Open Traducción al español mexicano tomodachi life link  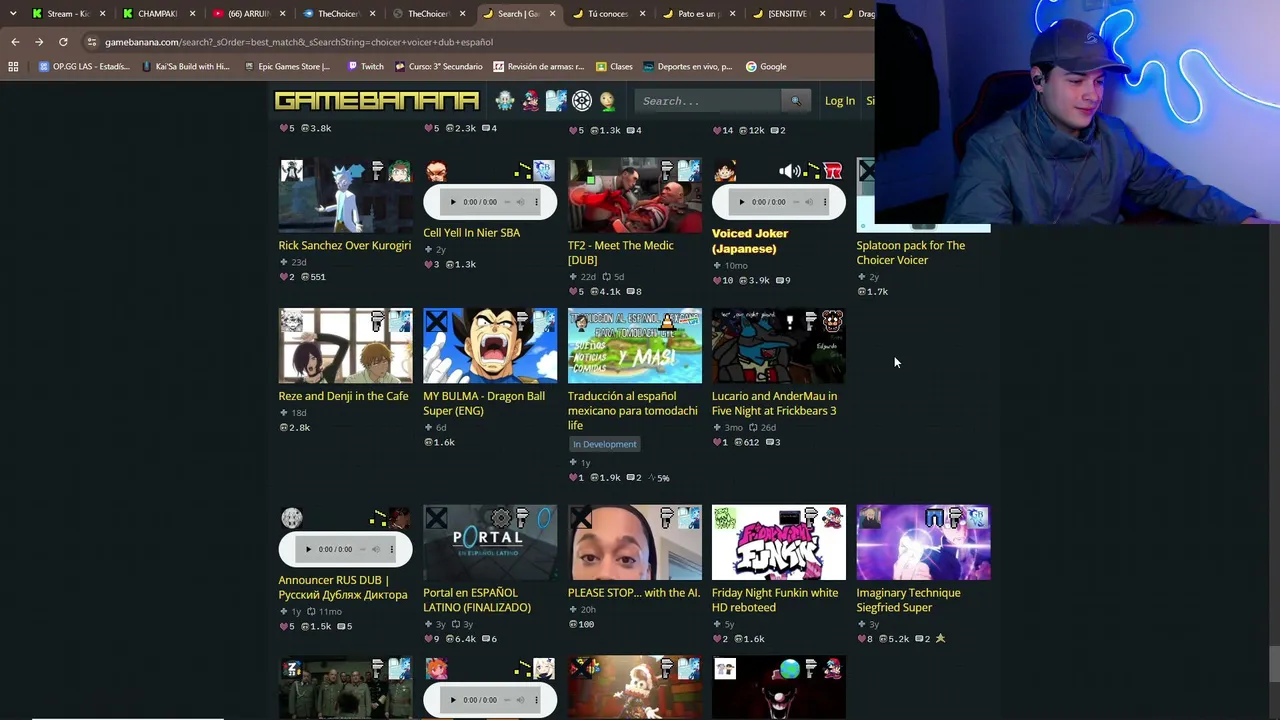pyautogui.click(x=633, y=411)
